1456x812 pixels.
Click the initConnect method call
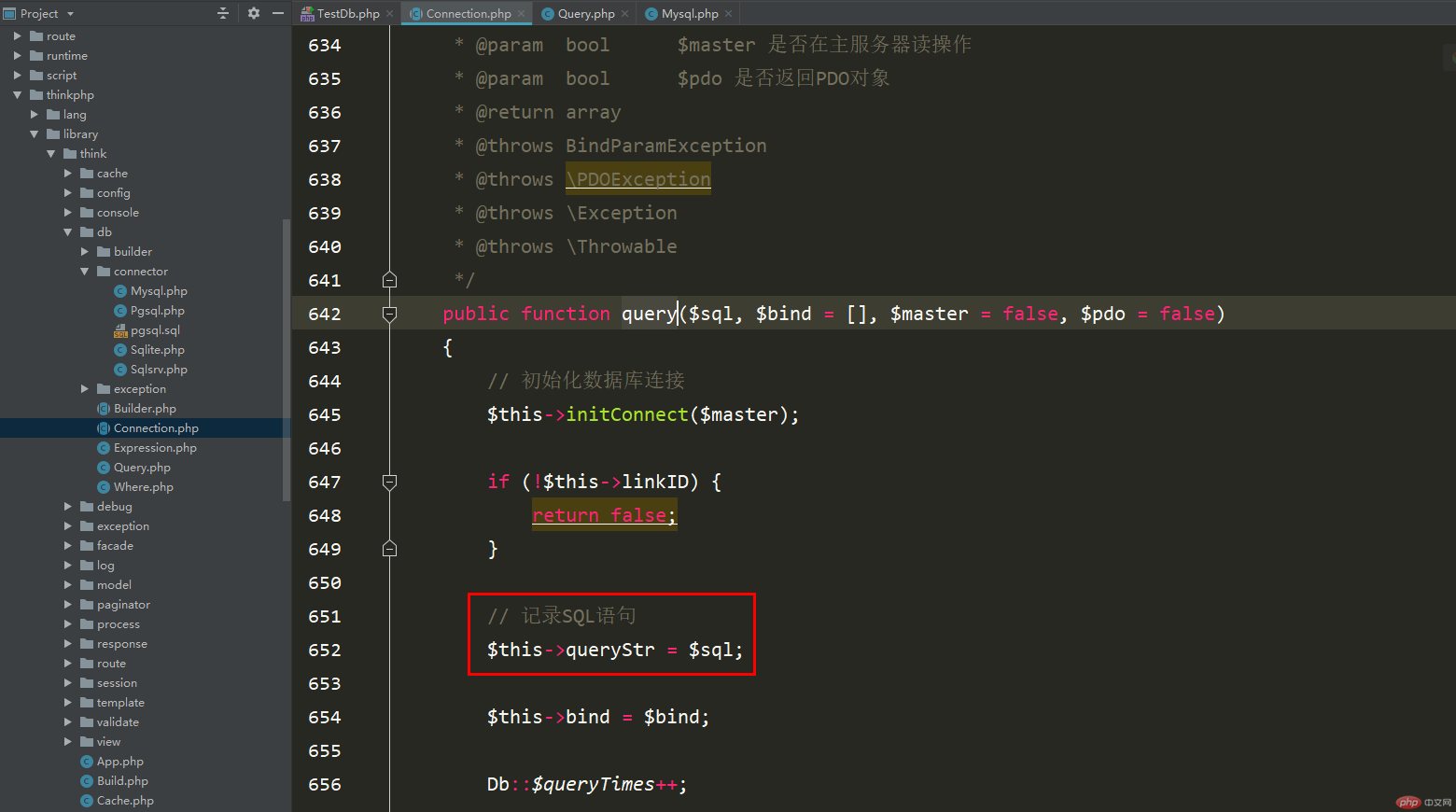pyautogui.click(x=627, y=414)
